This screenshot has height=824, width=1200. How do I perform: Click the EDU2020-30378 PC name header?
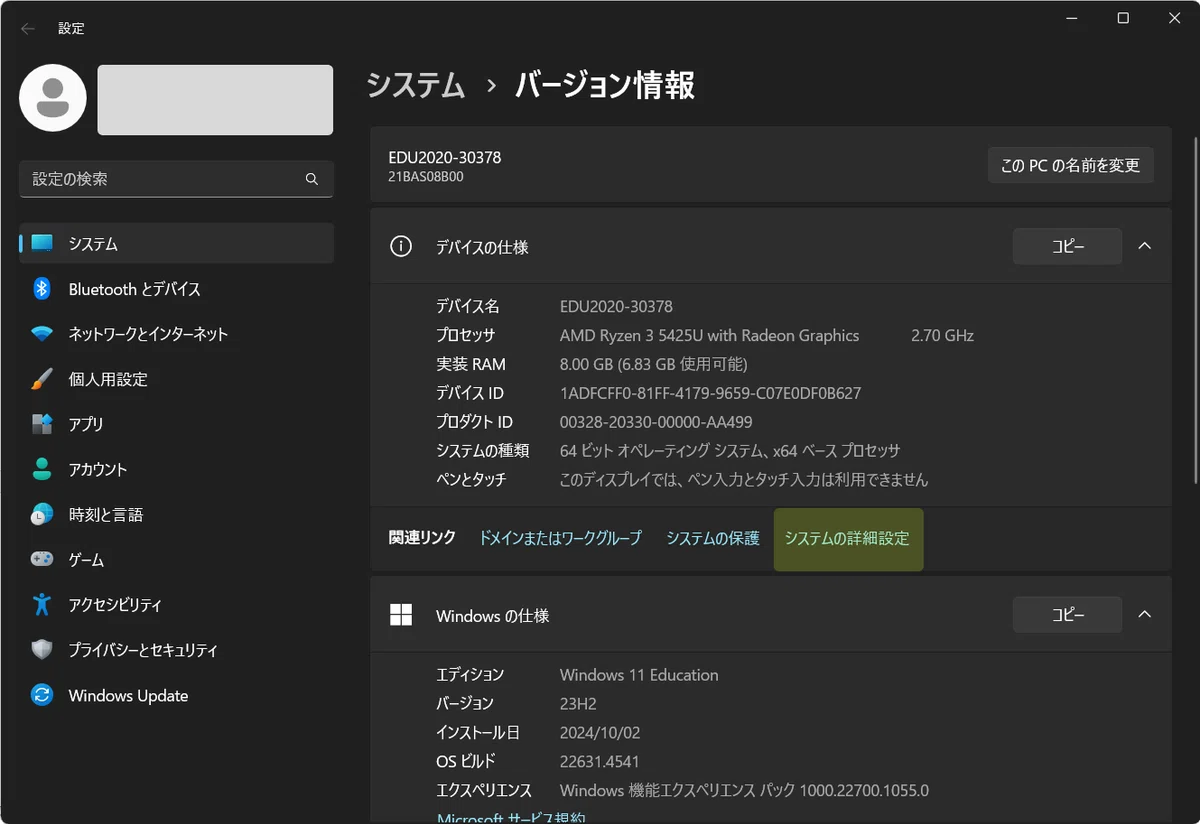pyautogui.click(x=445, y=157)
